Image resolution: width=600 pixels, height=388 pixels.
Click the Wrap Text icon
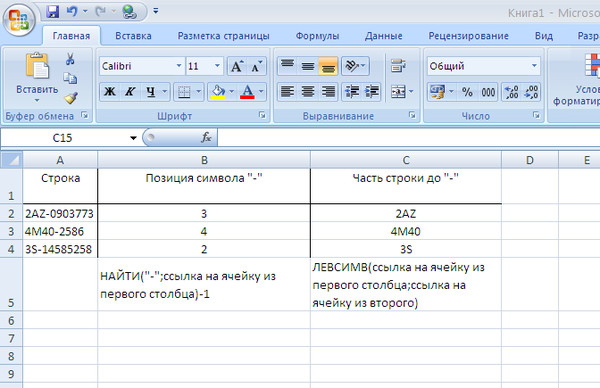(x=398, y=66)
